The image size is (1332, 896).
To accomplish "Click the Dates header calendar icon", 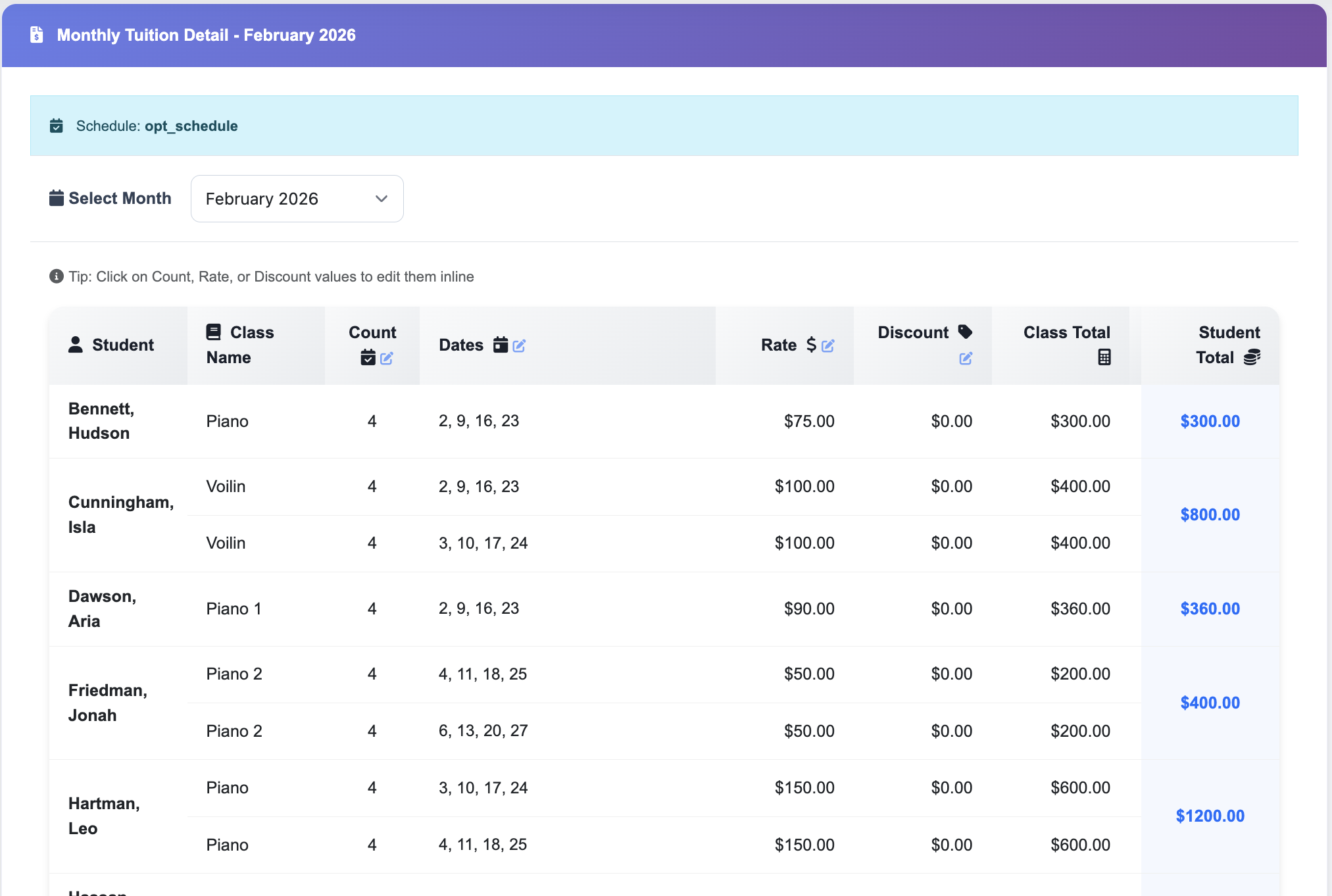I will tap(501, 345).
